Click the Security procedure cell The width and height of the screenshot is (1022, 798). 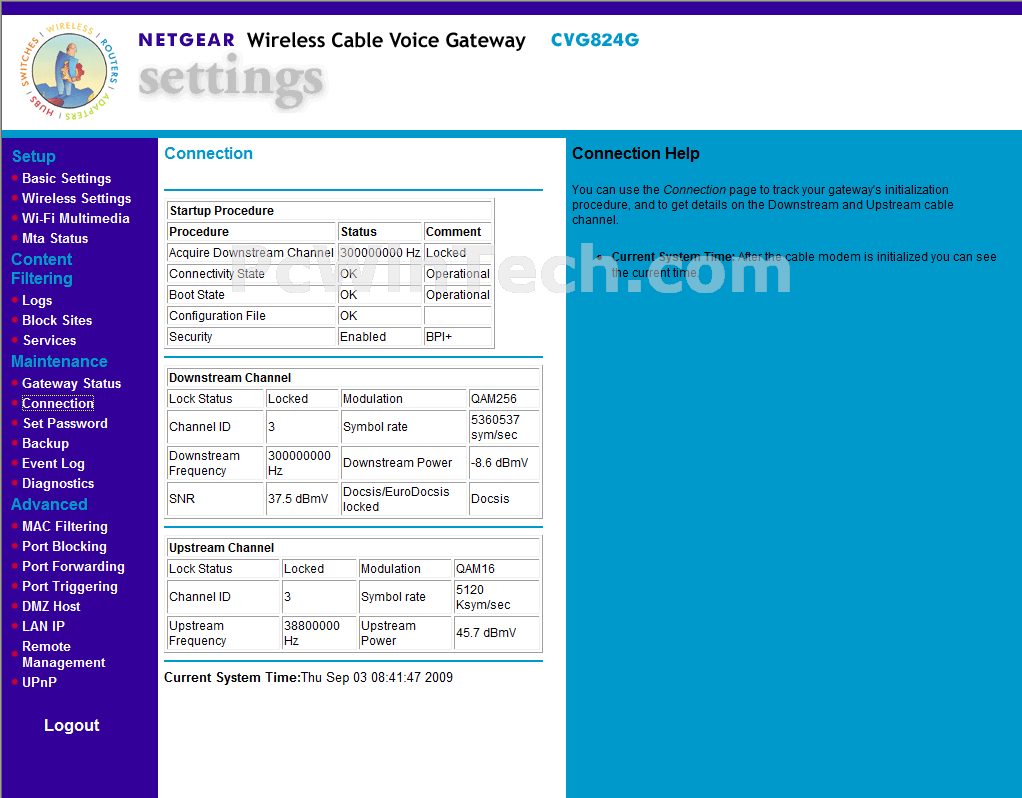click(x=252, y=336)
